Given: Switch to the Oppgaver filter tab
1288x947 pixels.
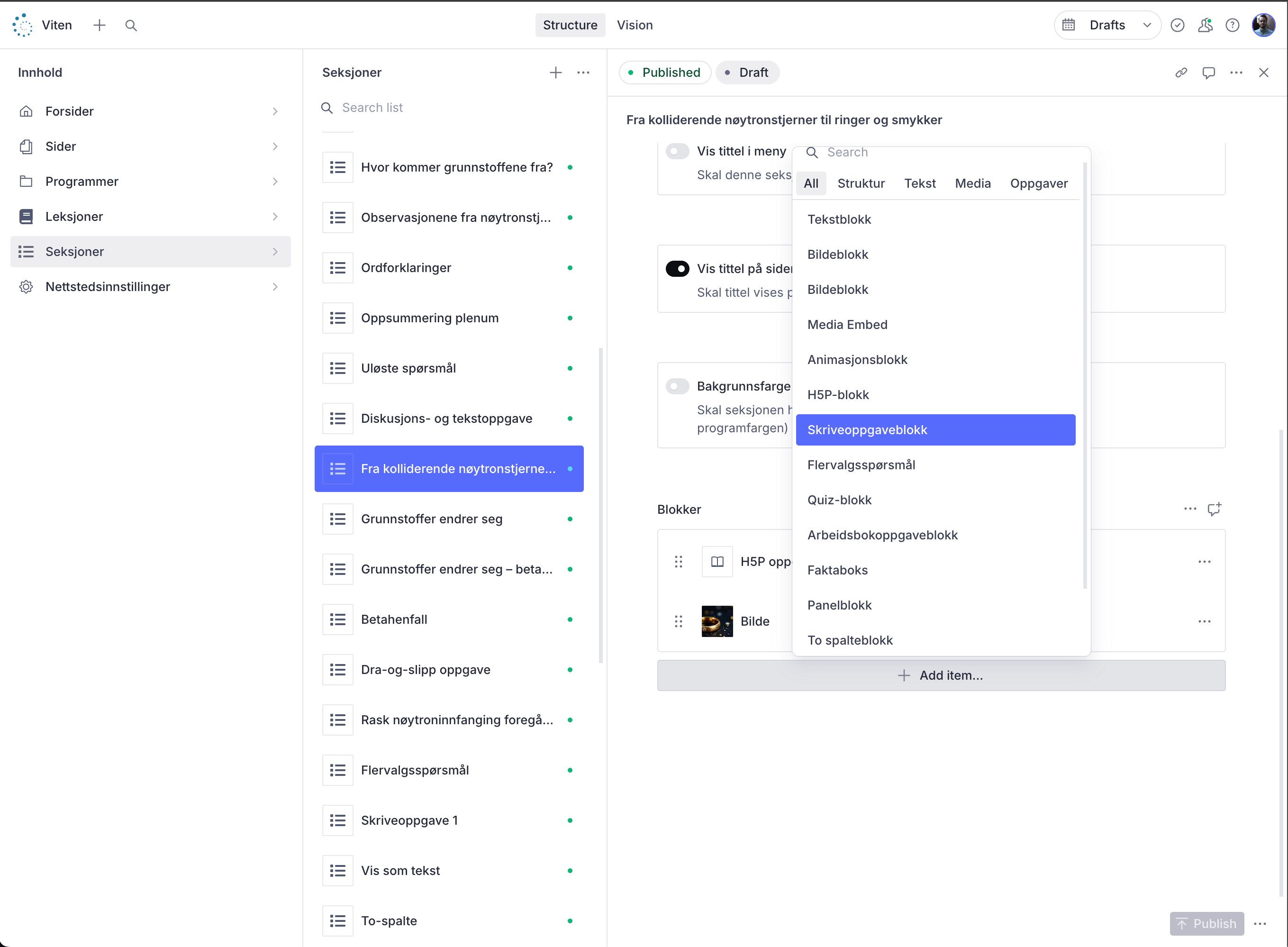Looking at the screenshot, I should click(1038, 183).
